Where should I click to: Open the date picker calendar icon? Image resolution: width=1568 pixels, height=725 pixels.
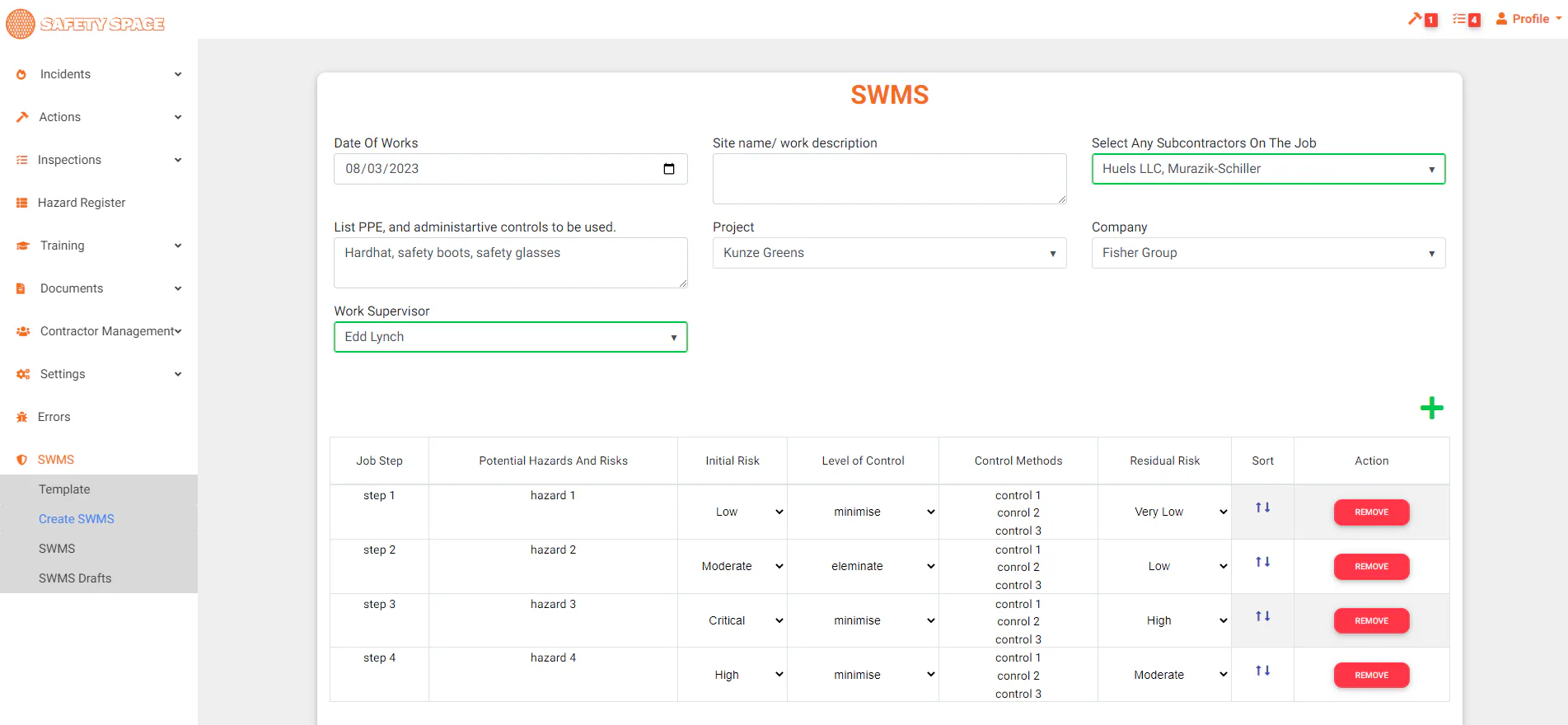click(669, 169)
